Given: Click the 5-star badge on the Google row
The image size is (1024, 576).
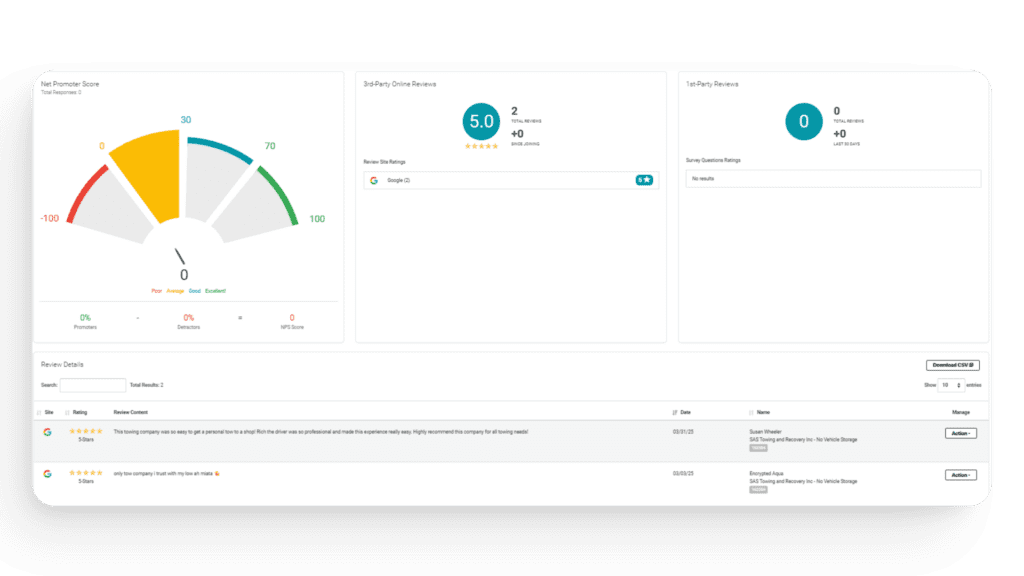Looking at the screenshot, I should (644, 180).
